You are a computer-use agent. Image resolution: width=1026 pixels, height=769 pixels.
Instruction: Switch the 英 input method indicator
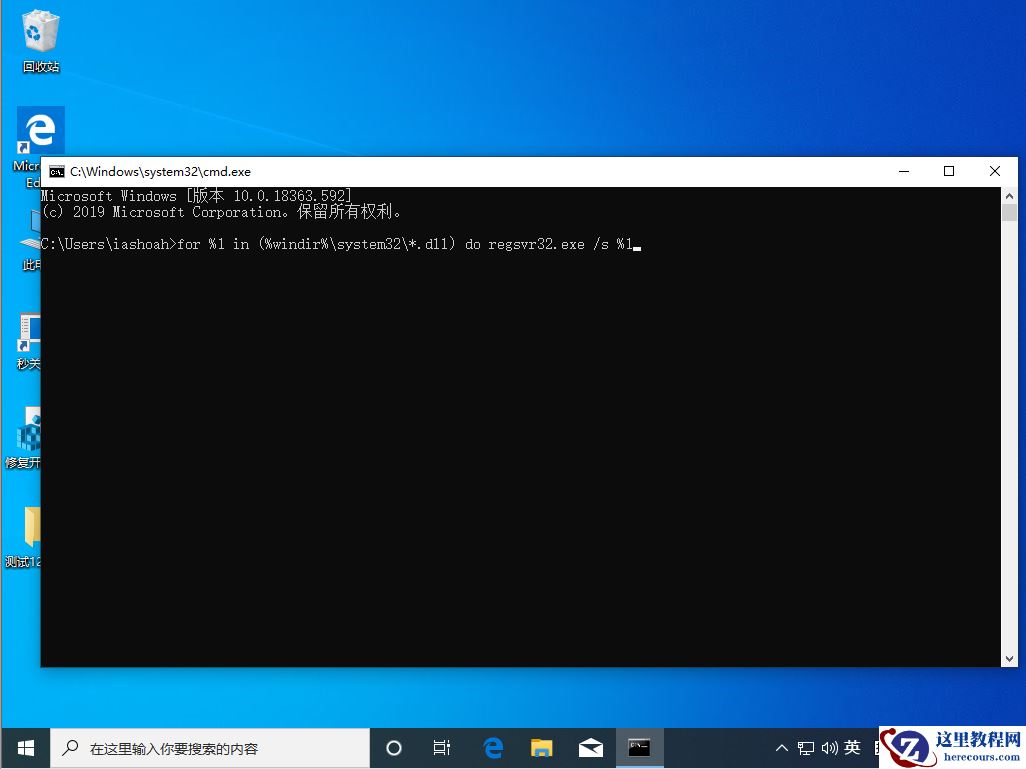[x=853, y=747]
